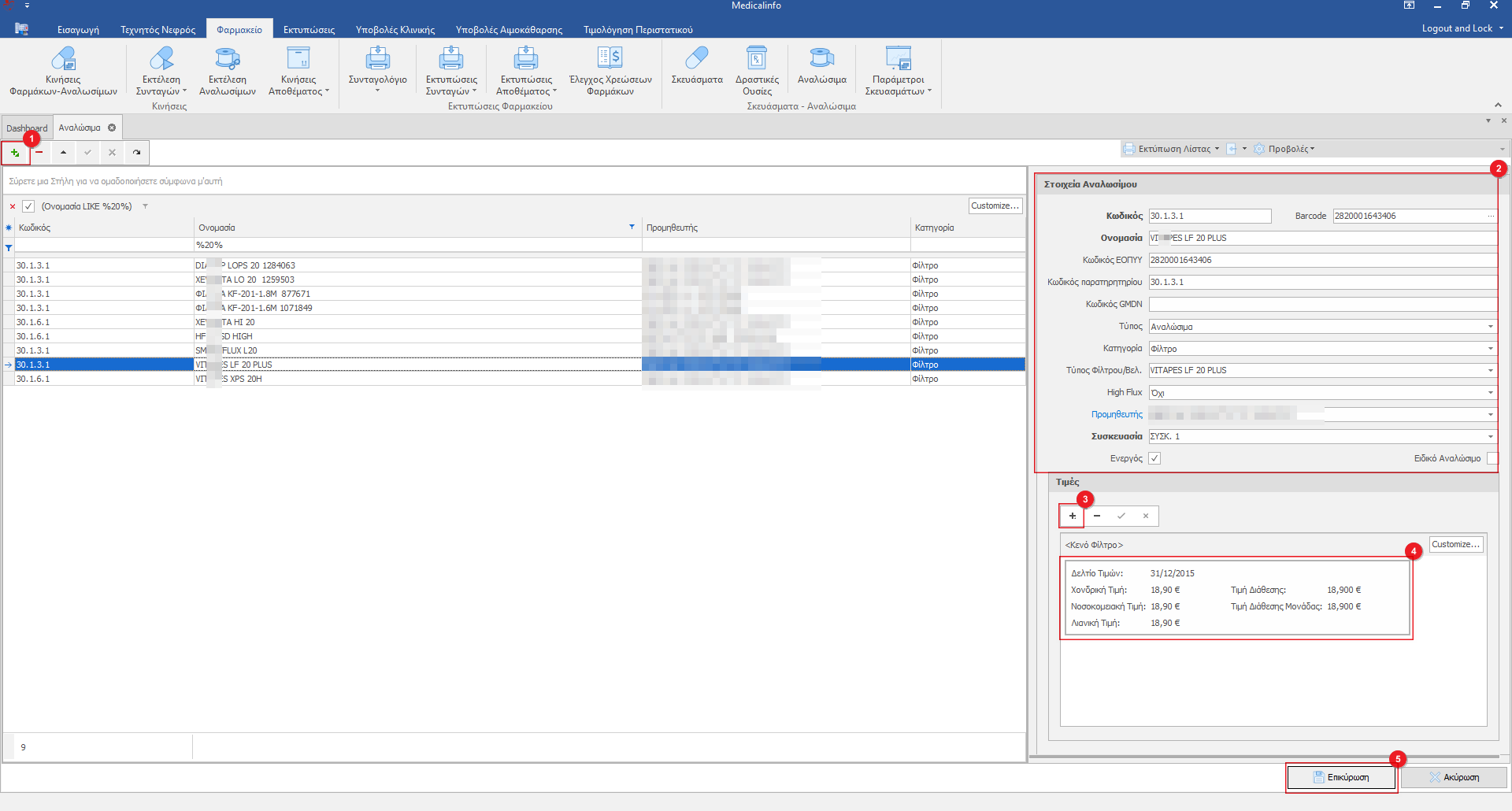Switch to the Dashboard document tab

pos(24,128)
